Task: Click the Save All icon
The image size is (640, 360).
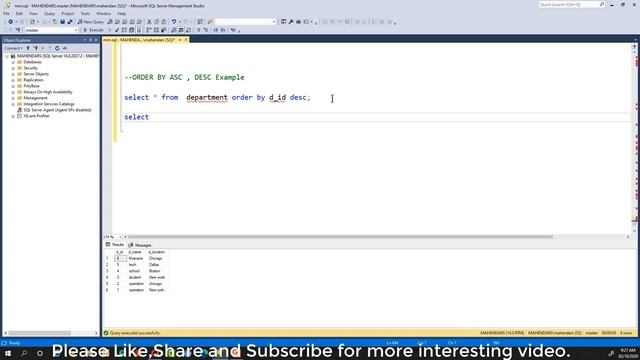Action: click(x=70, y=22)
